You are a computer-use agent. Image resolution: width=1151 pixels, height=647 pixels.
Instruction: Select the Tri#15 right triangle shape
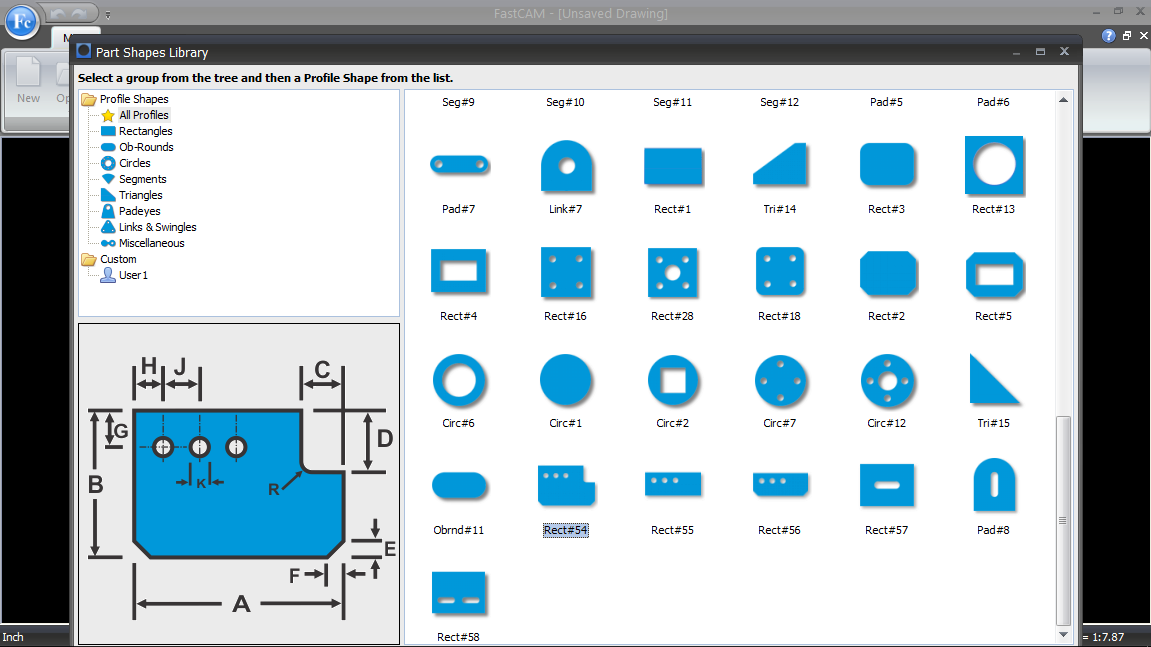[995, 380]
